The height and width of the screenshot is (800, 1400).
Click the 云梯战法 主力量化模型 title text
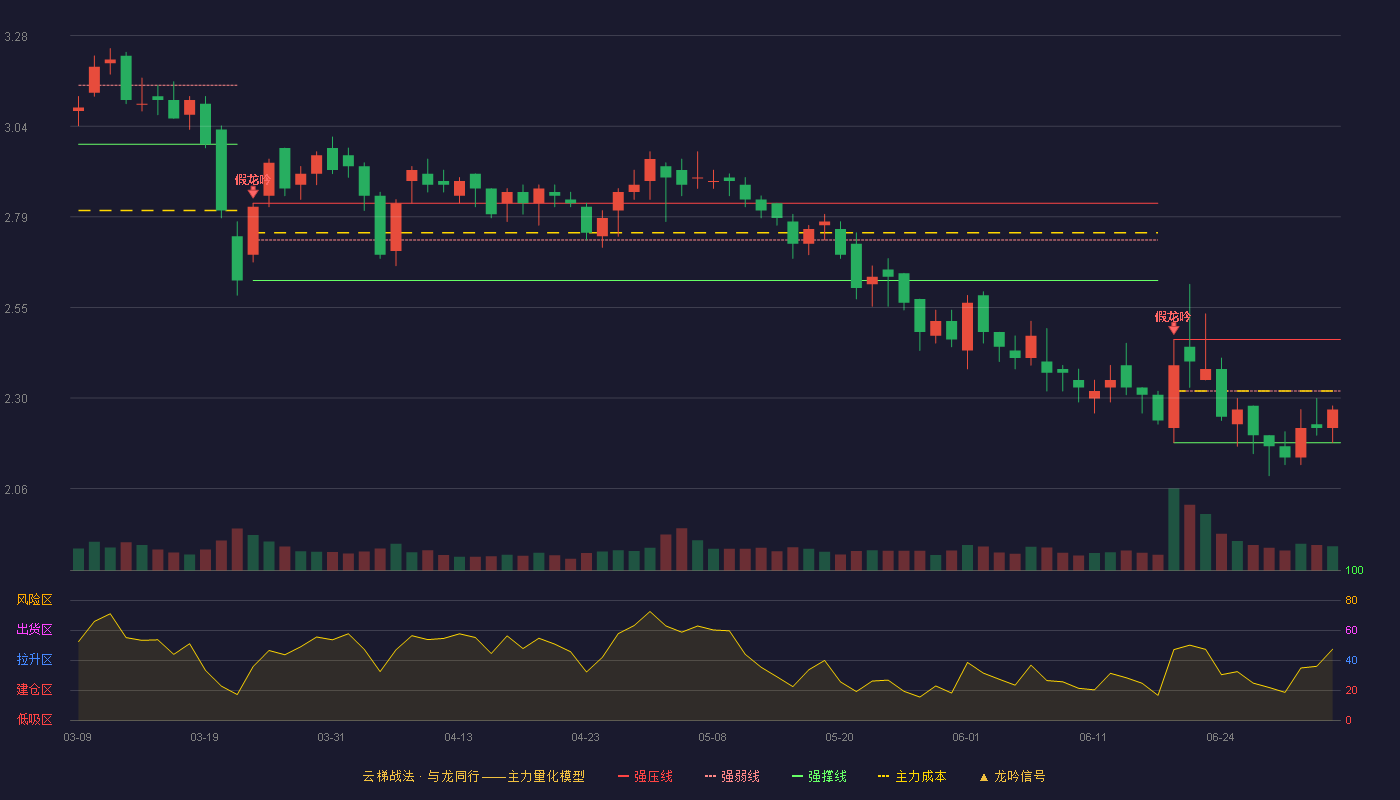pyautogui.click(x=473, y=777)
